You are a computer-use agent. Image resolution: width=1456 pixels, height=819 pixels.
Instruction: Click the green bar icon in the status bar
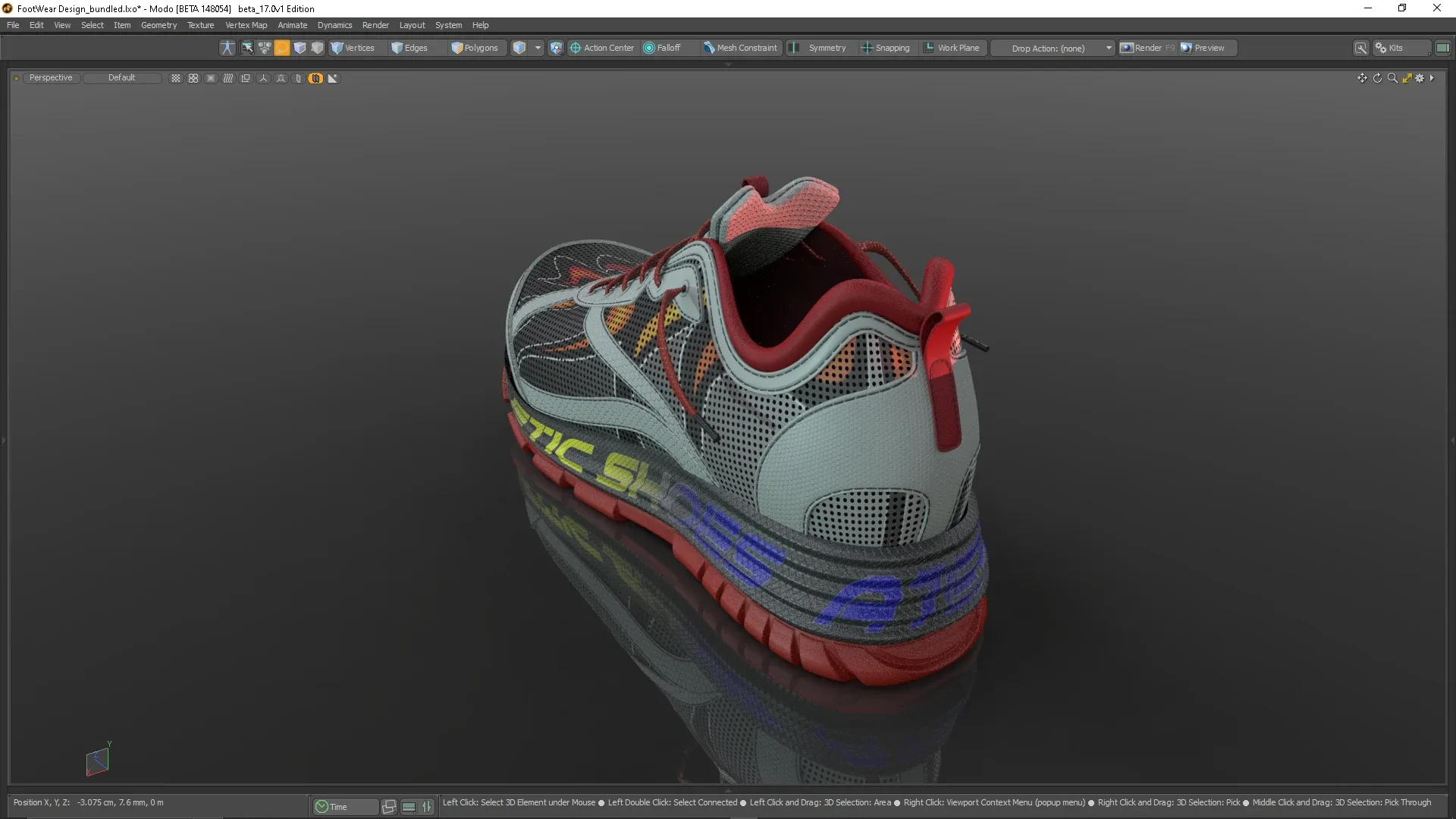click(x=409, y=807)
